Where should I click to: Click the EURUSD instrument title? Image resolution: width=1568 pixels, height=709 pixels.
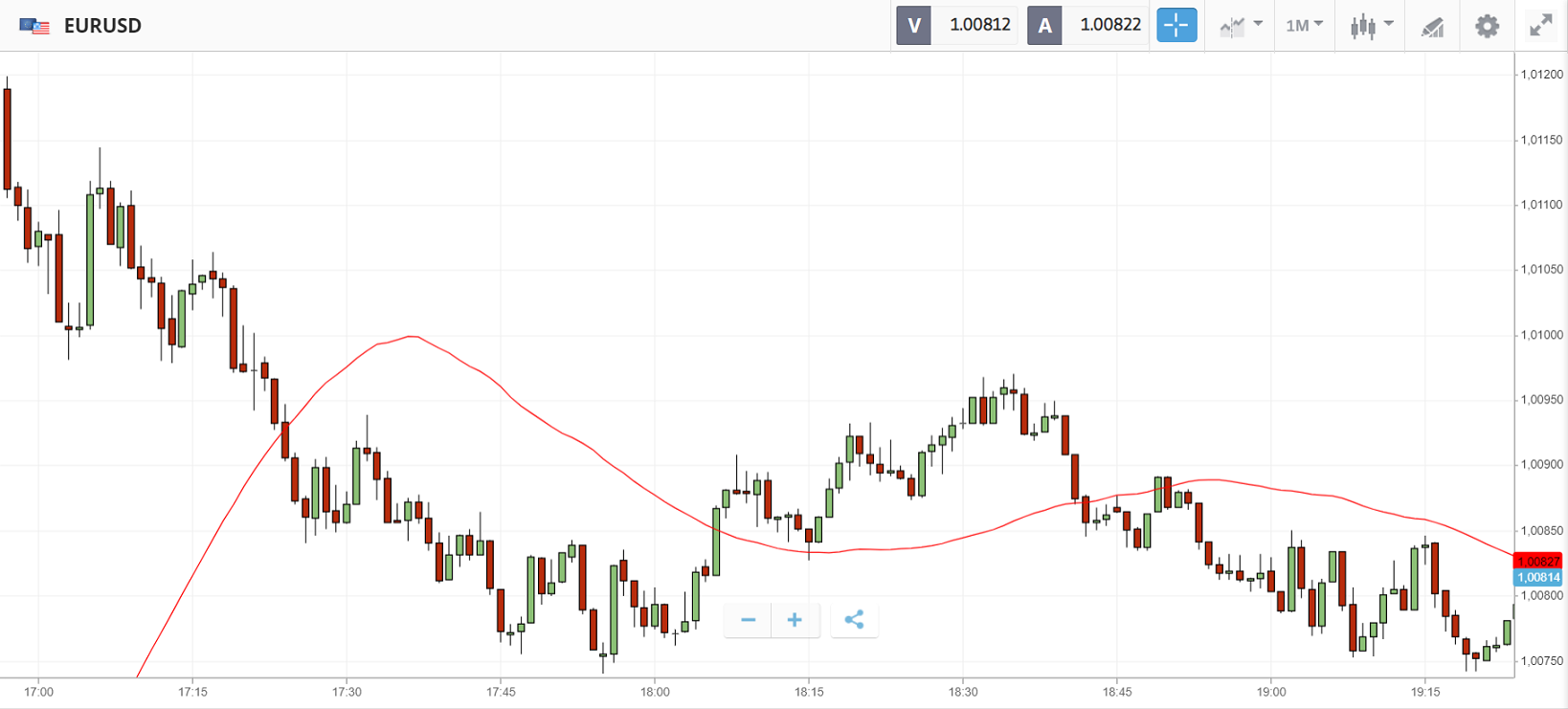point(102,26)
